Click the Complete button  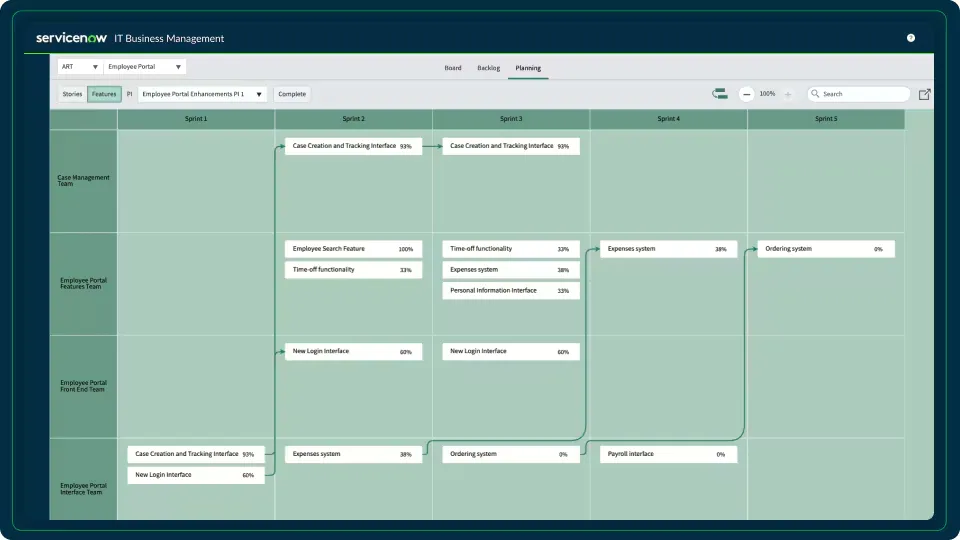coord(292,94)
